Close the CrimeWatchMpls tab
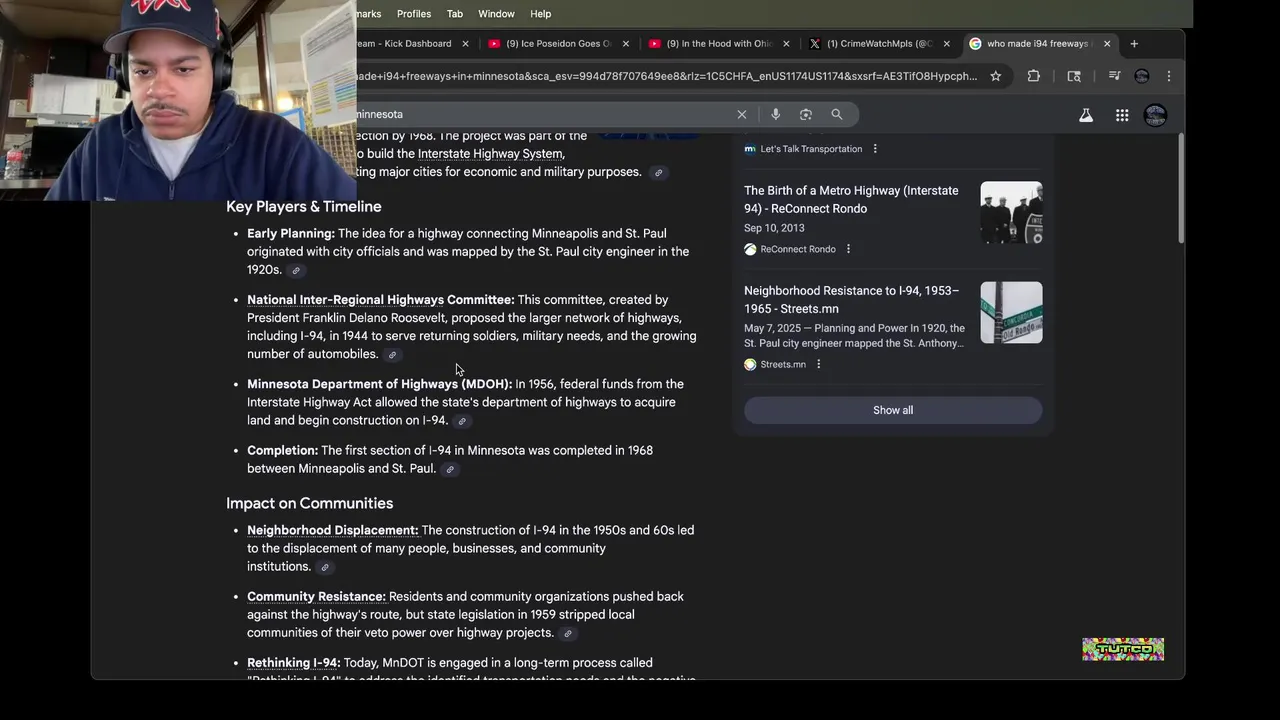The height and width of the screenshot is (720, 1280). click(x=946, y=44)
